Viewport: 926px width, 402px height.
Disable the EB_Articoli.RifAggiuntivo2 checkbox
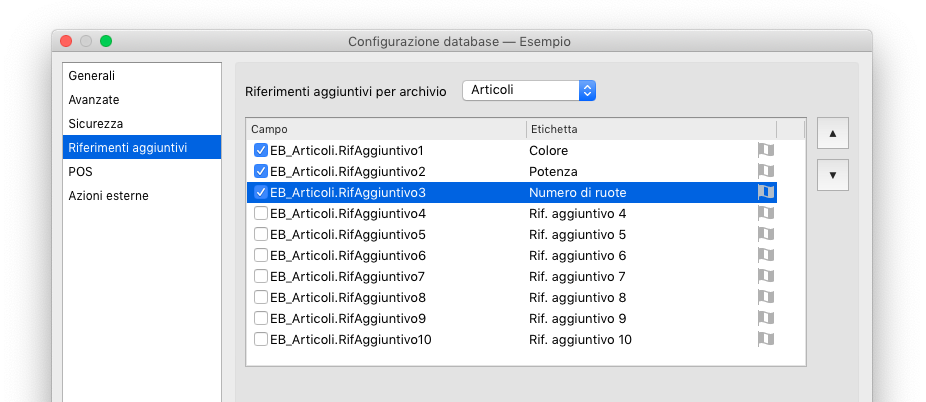pyautogui.click(x=261, y=171)
